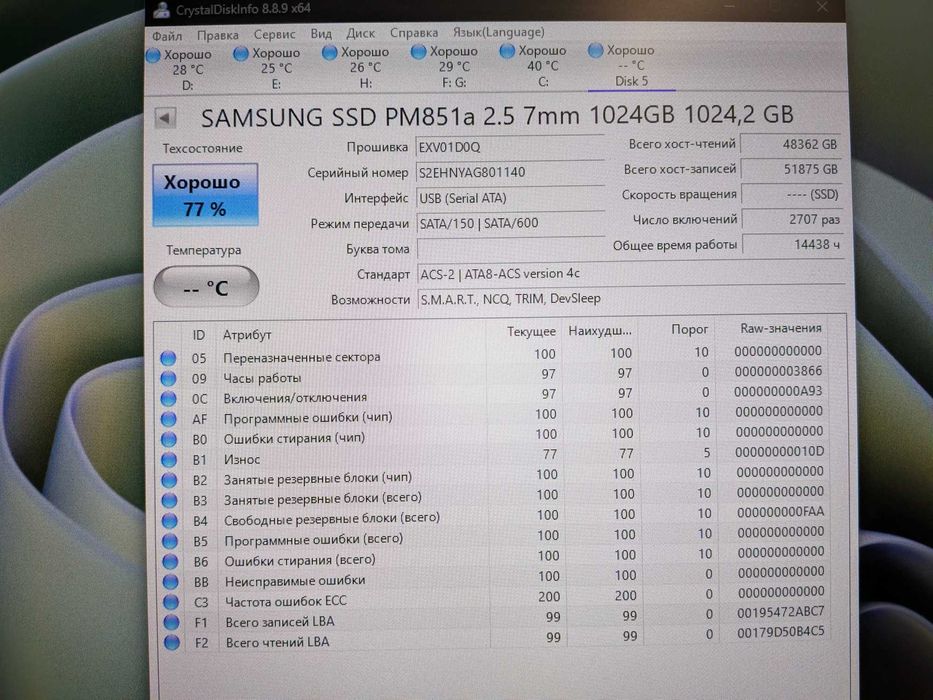Click raw value 00195472ABC7
This screenshot has width=933, height=700.
tap(781, 612)
